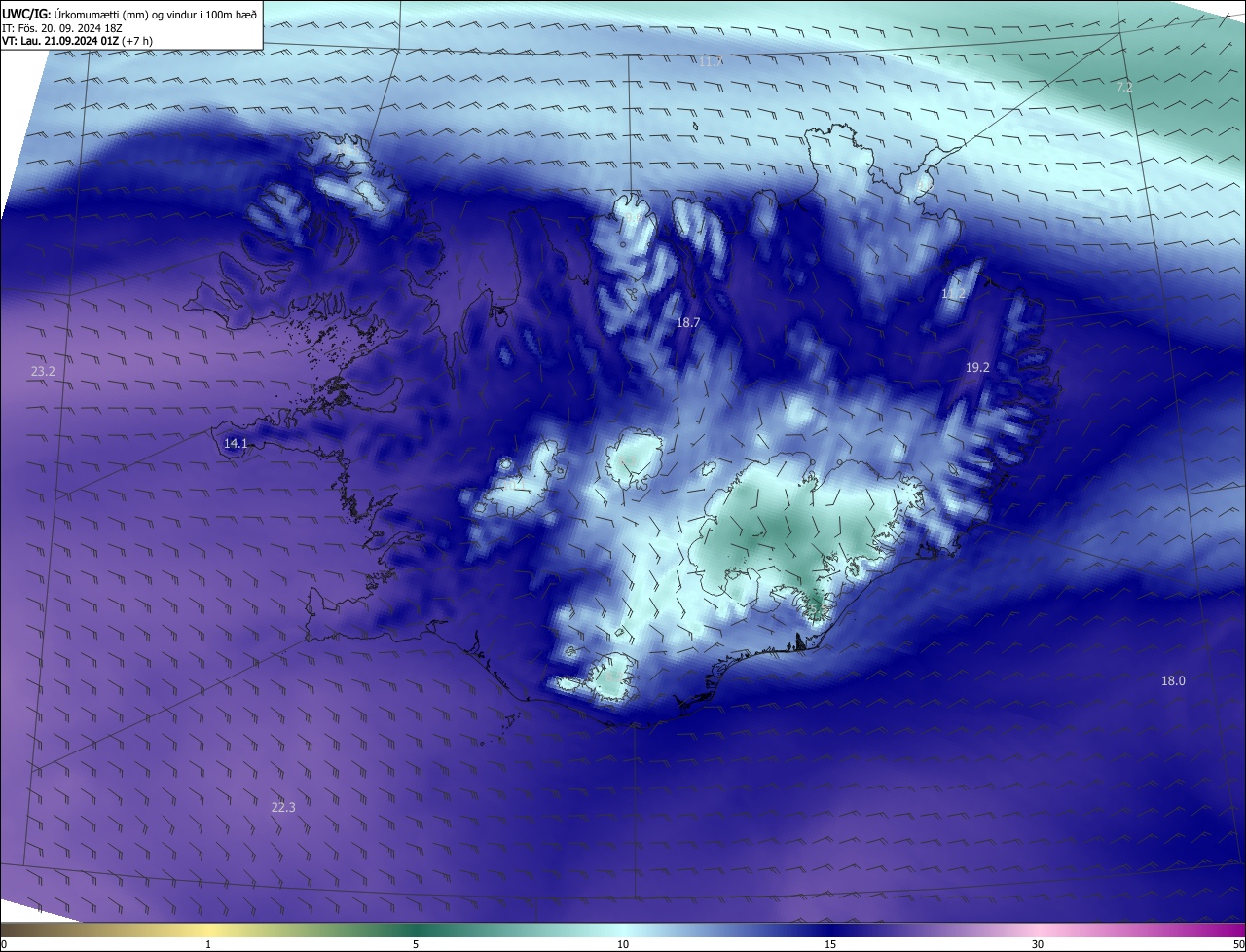1246x952 pixels.
Task: Click the map value label 11.7
Action: tap(711, 61)
